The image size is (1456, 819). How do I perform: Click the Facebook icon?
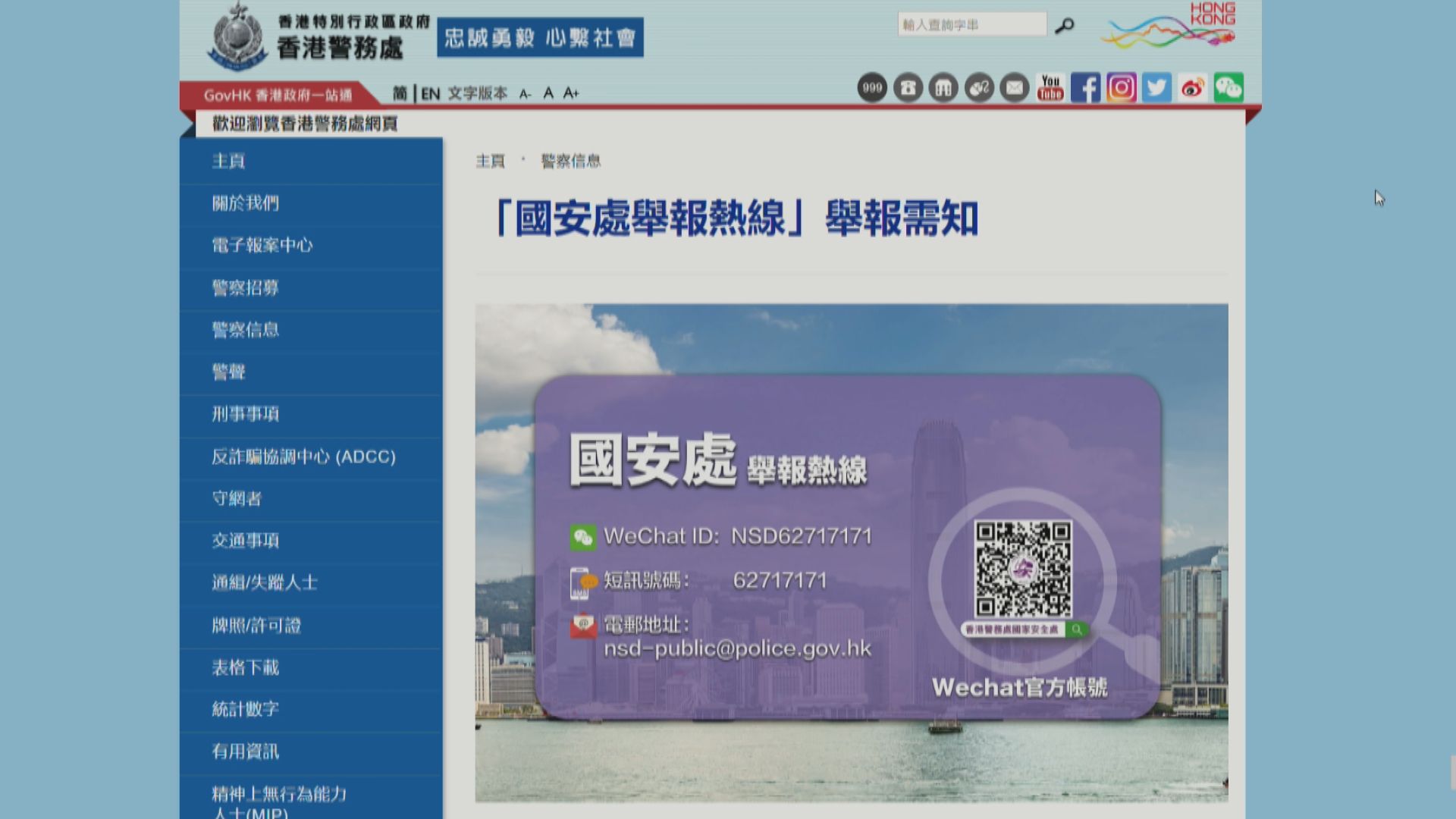click(1086, 88)
